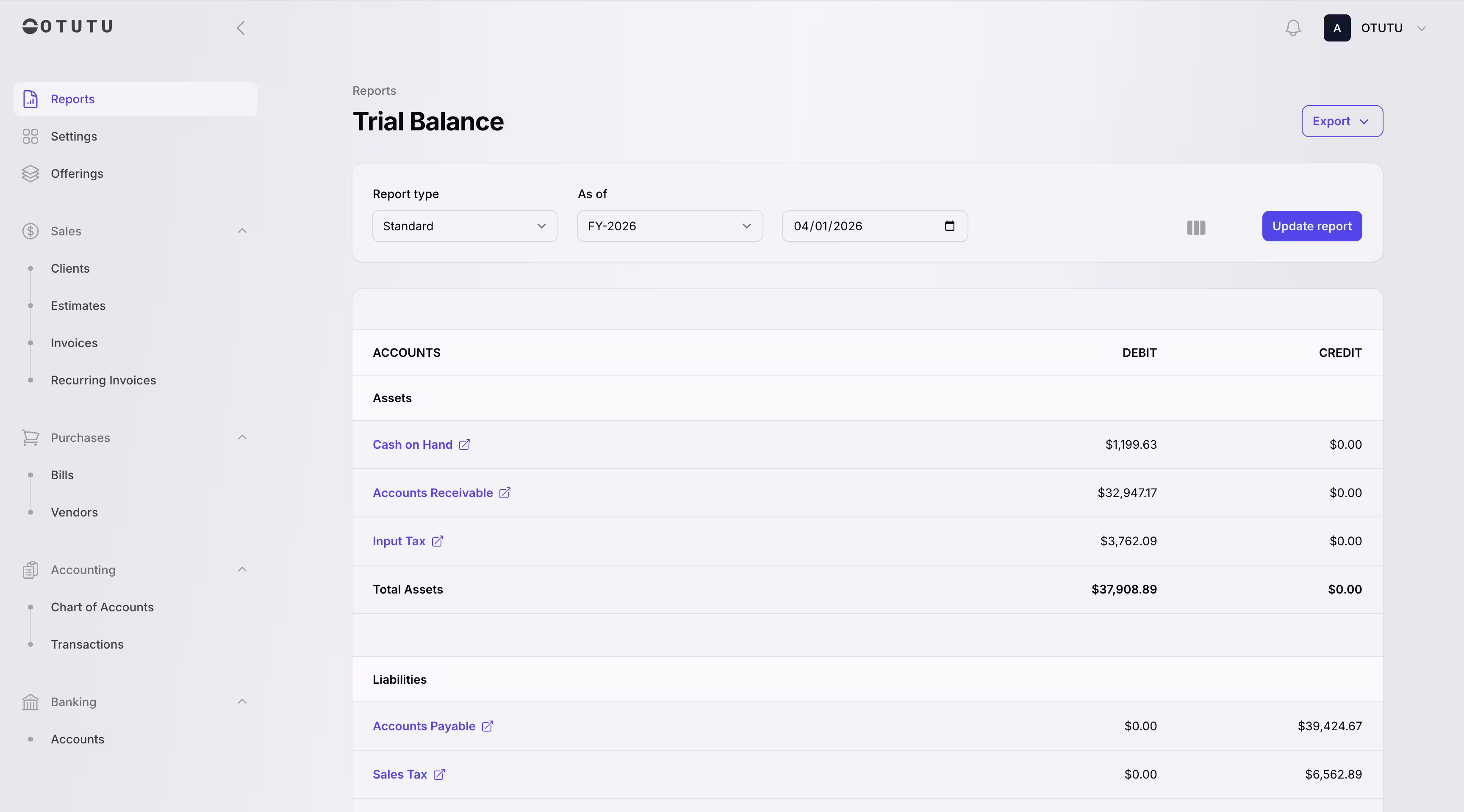Collapse the Sales section chevron

241,231
